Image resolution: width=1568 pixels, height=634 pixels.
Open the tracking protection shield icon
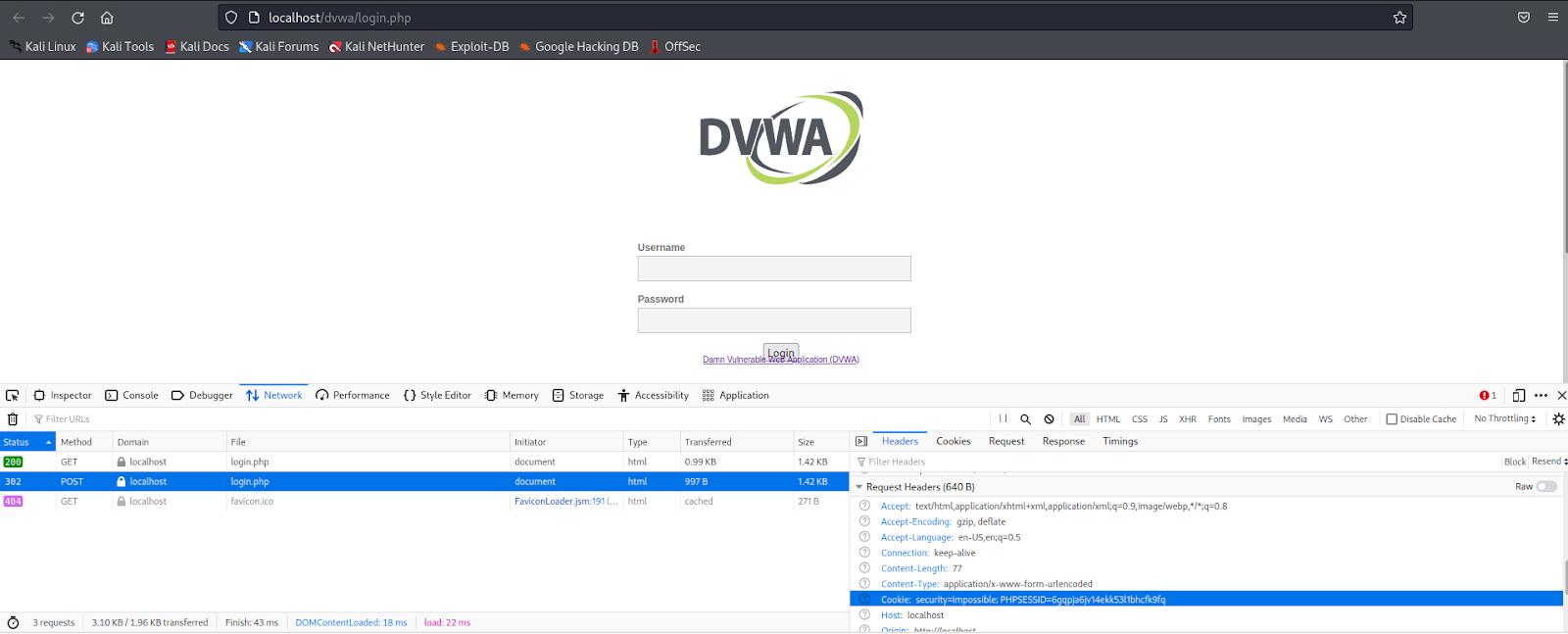(231, 18)
